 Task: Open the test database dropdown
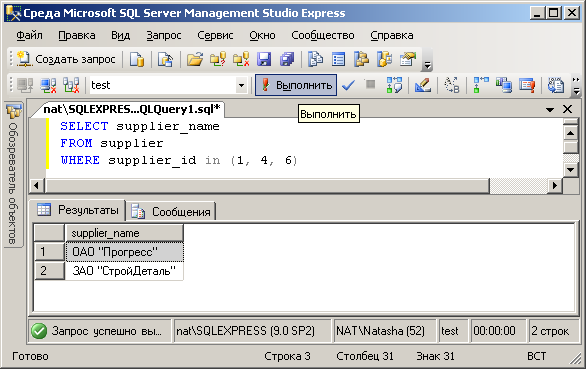(241, 85)
